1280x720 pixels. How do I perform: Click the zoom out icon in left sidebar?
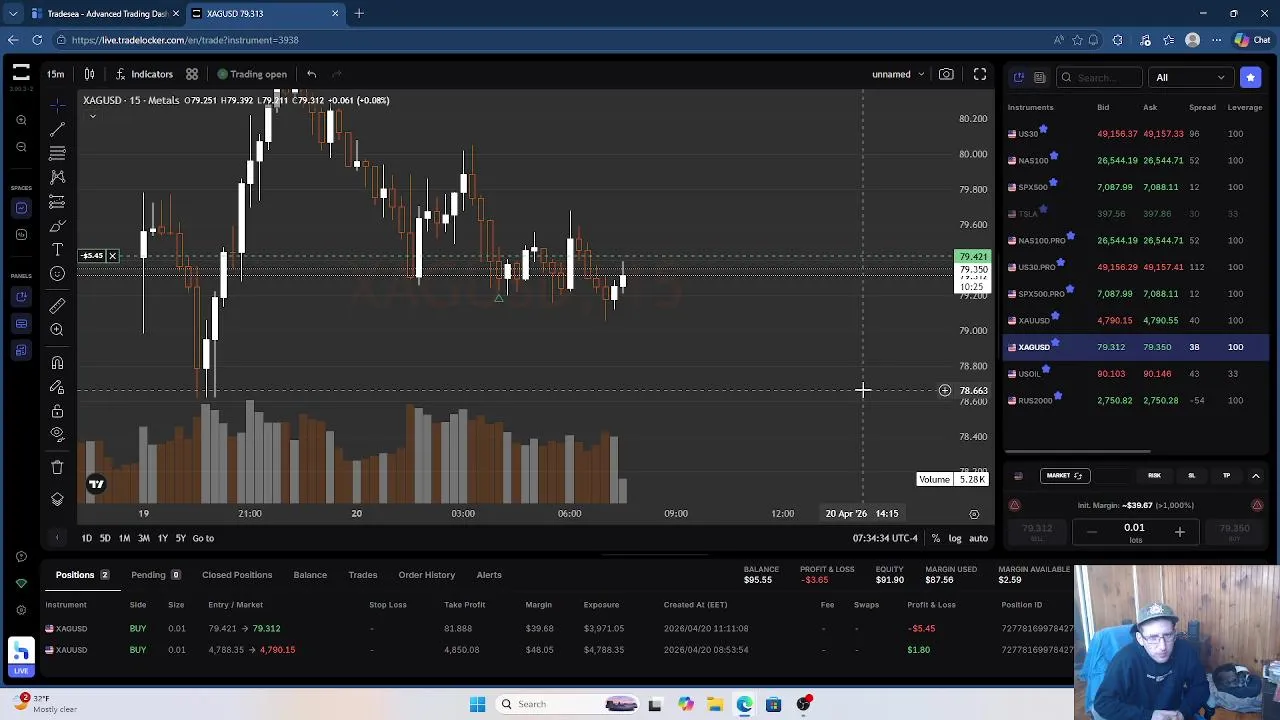coord(21,147)
